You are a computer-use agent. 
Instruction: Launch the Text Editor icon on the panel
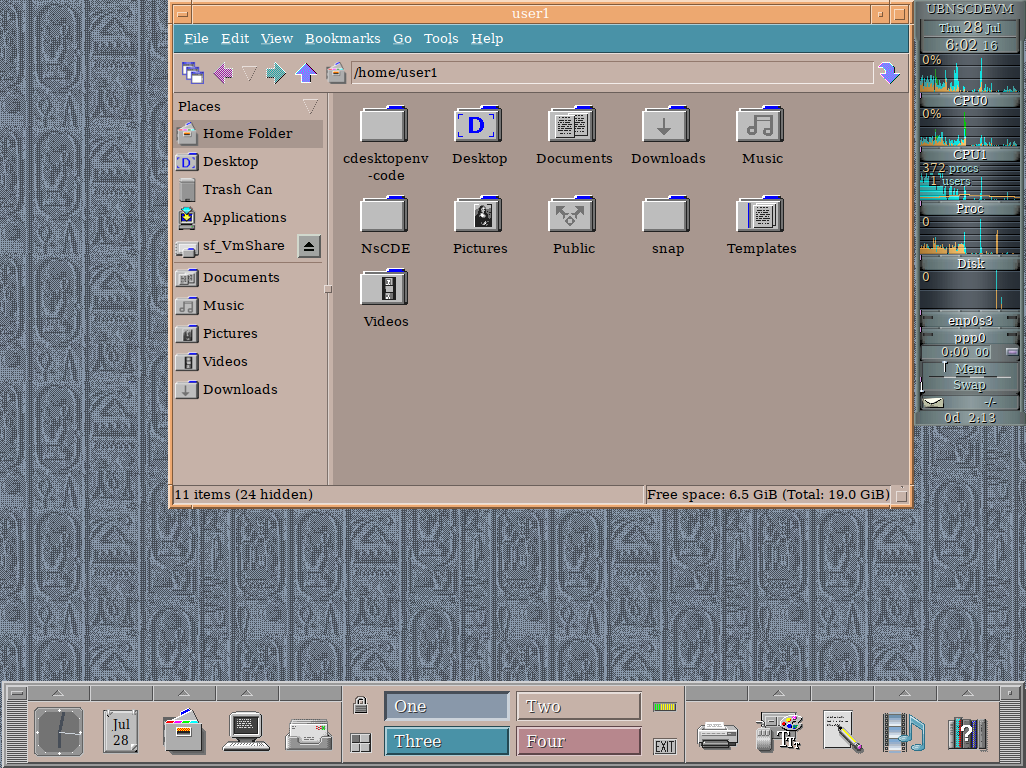pyautogui.click(x=841, y=732)
